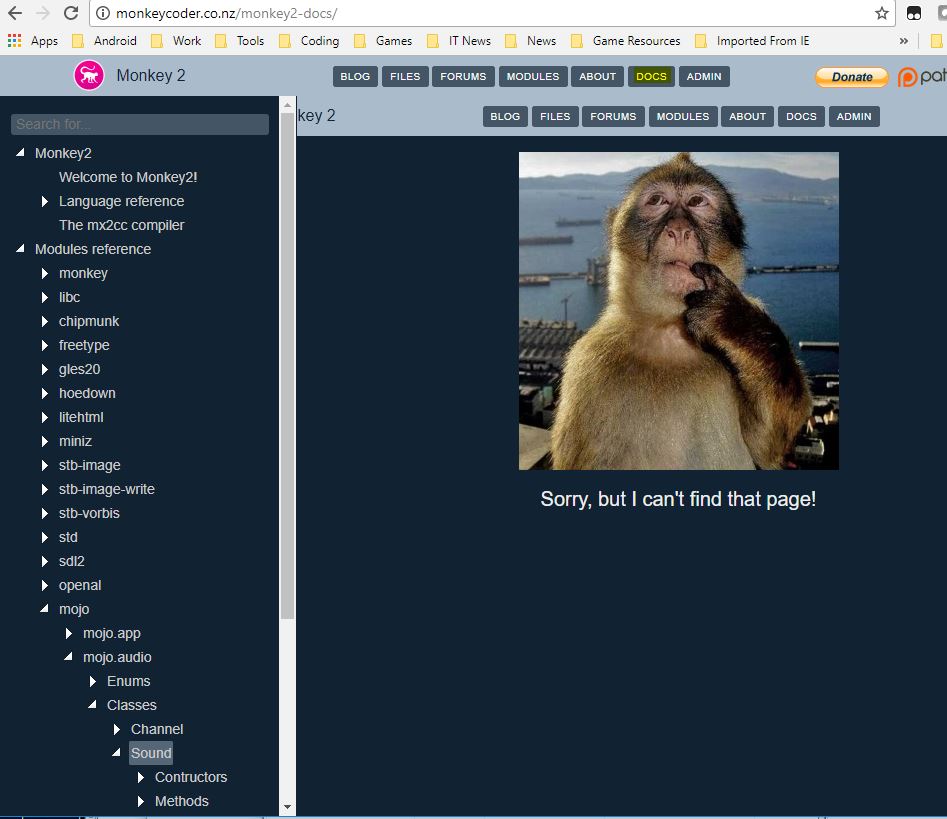Bookmark page with the star icon
947x819 pixels.
click(881, 13)
